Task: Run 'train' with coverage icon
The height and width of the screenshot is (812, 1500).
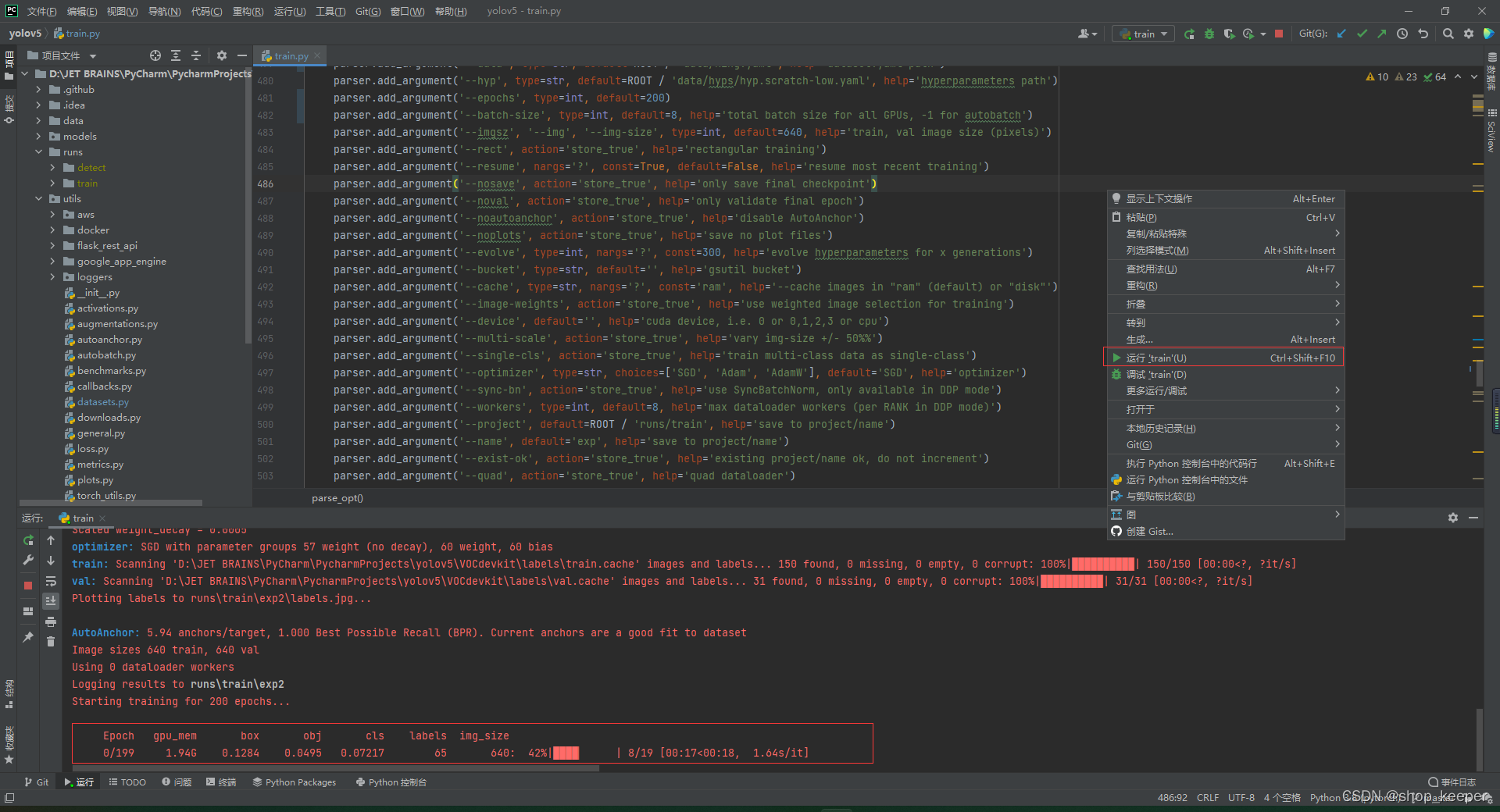Action: (x=1229, y=34)
